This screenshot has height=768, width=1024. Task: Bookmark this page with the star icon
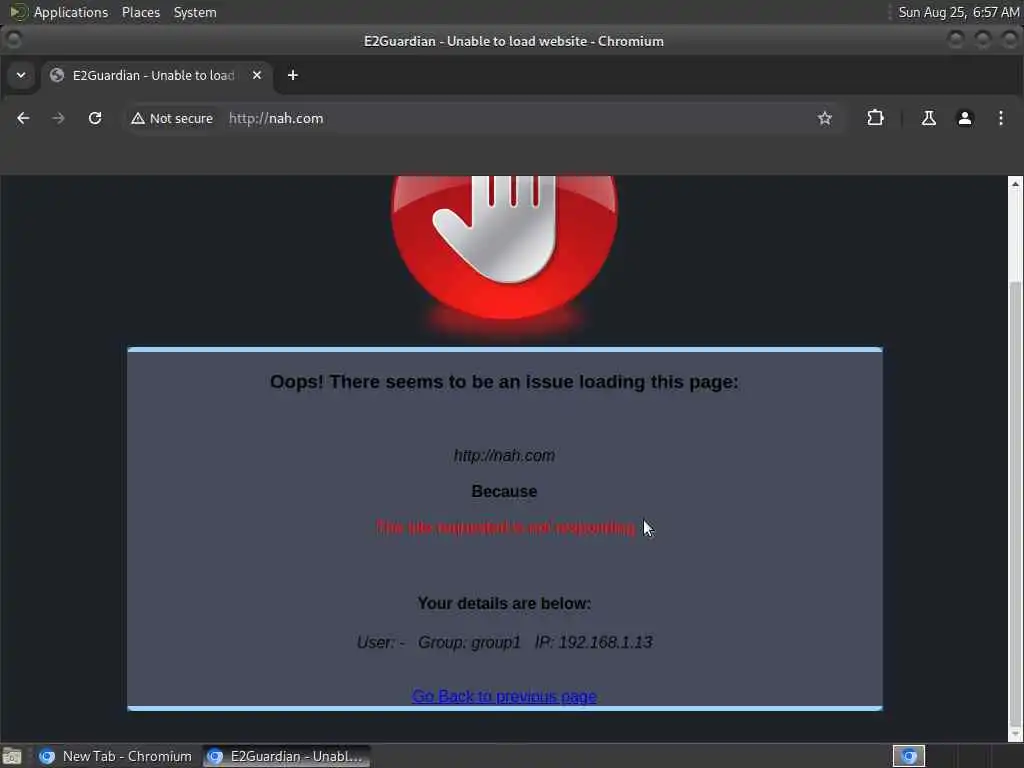pos(825,118)
